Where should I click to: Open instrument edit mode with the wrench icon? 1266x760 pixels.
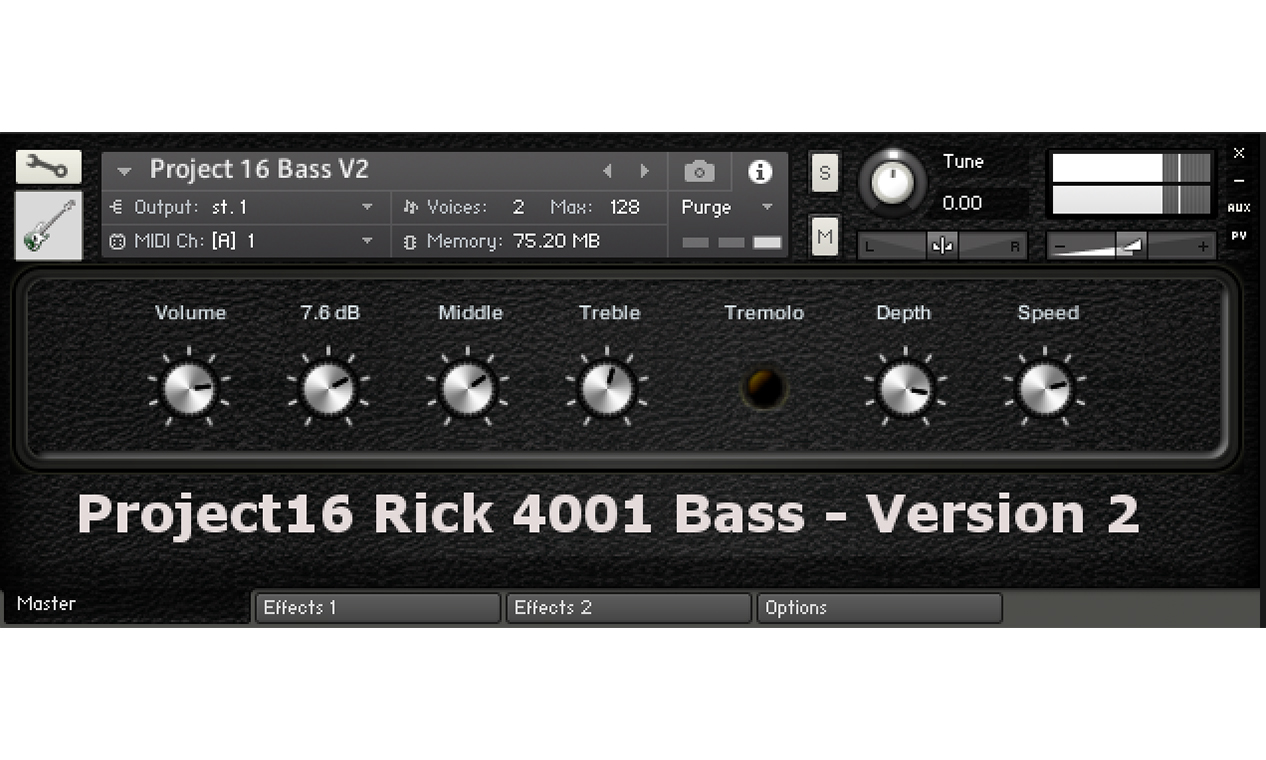tap(48, 167)
